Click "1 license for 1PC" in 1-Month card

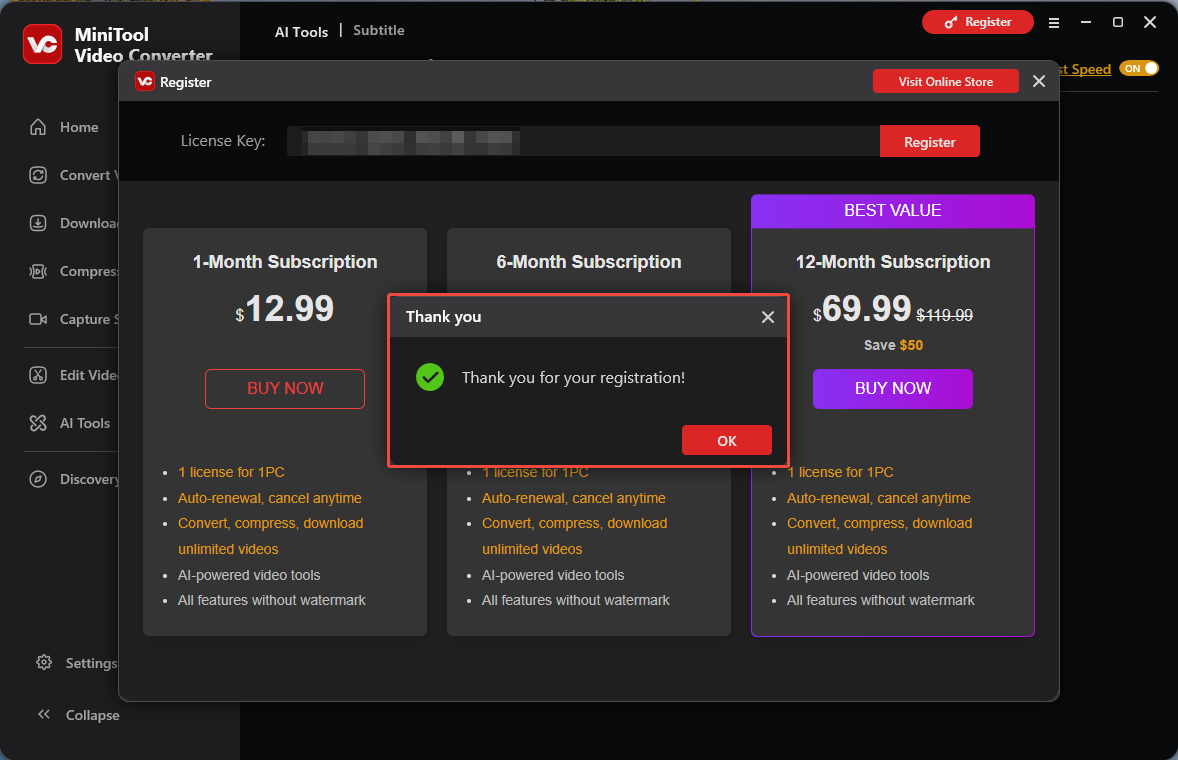click(x=231, y=472)
